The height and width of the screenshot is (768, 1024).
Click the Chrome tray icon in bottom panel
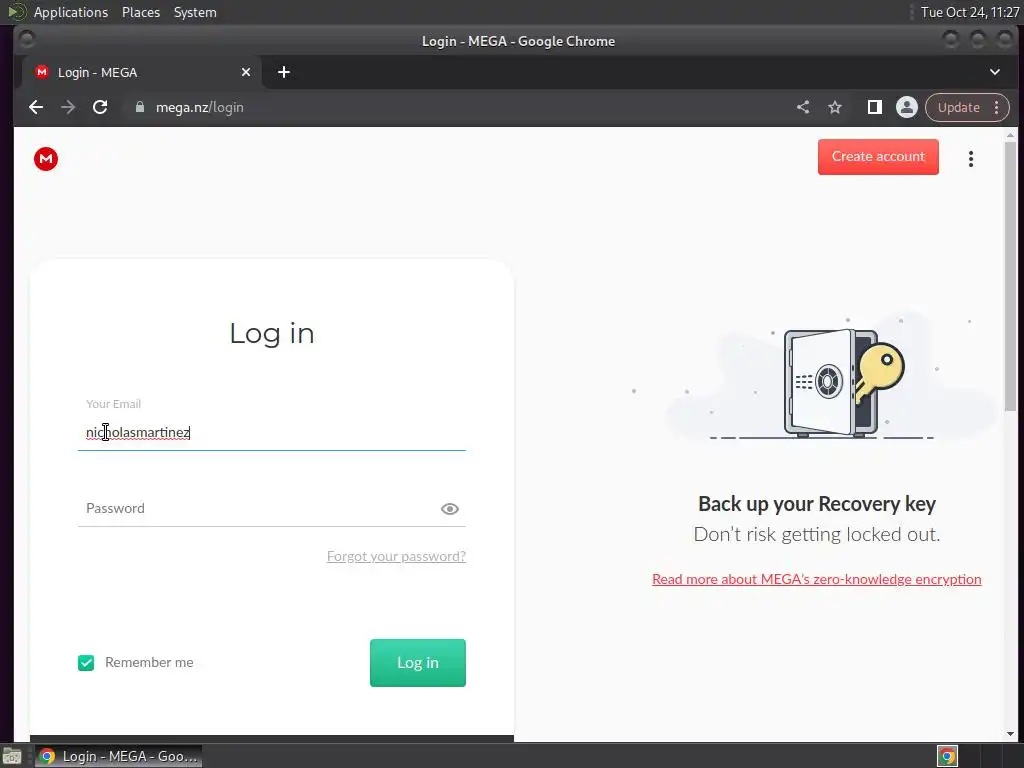(947, 756)
